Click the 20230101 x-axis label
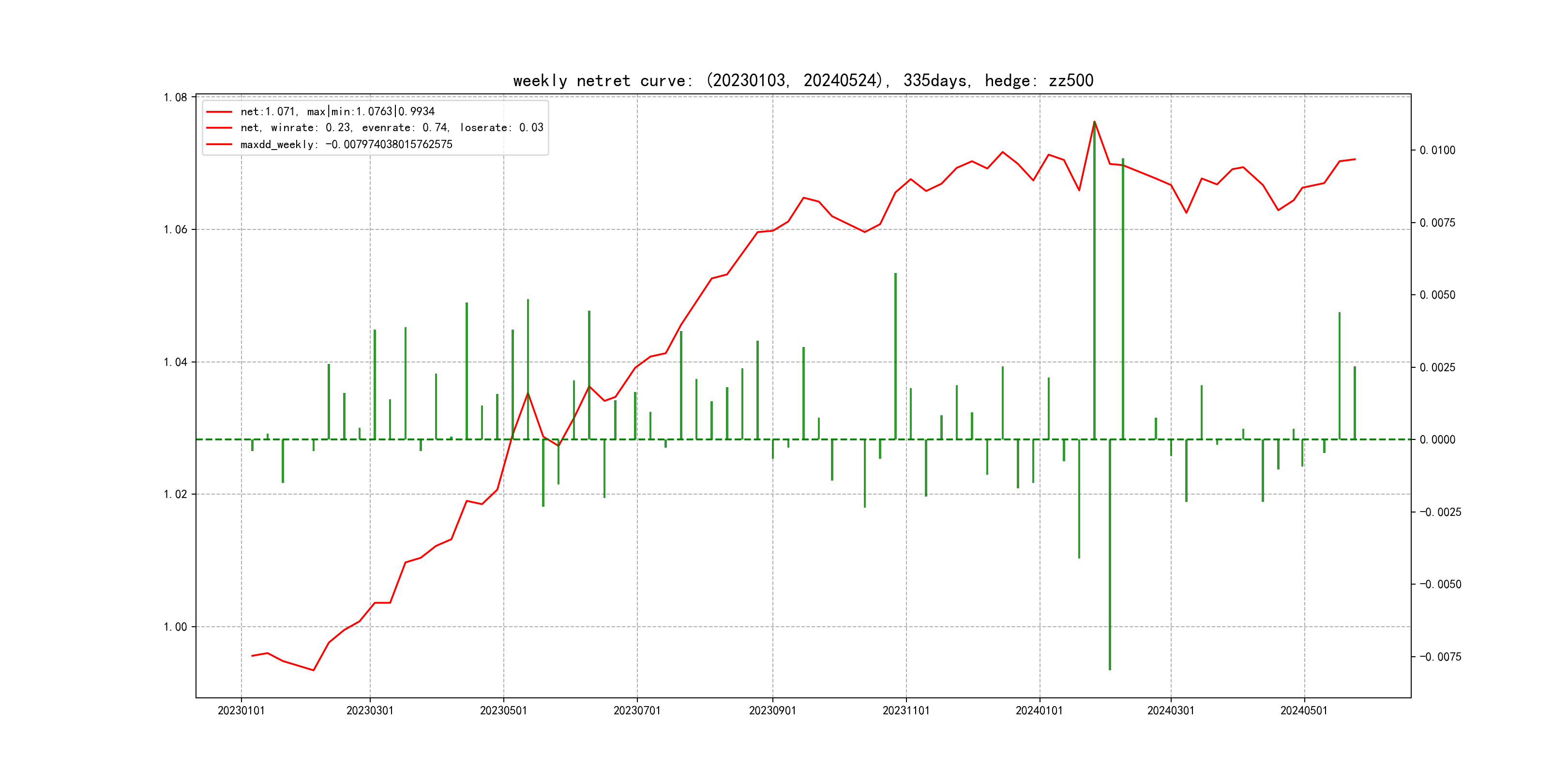This screenshot has height=784, width=1568. click(241, 710)
